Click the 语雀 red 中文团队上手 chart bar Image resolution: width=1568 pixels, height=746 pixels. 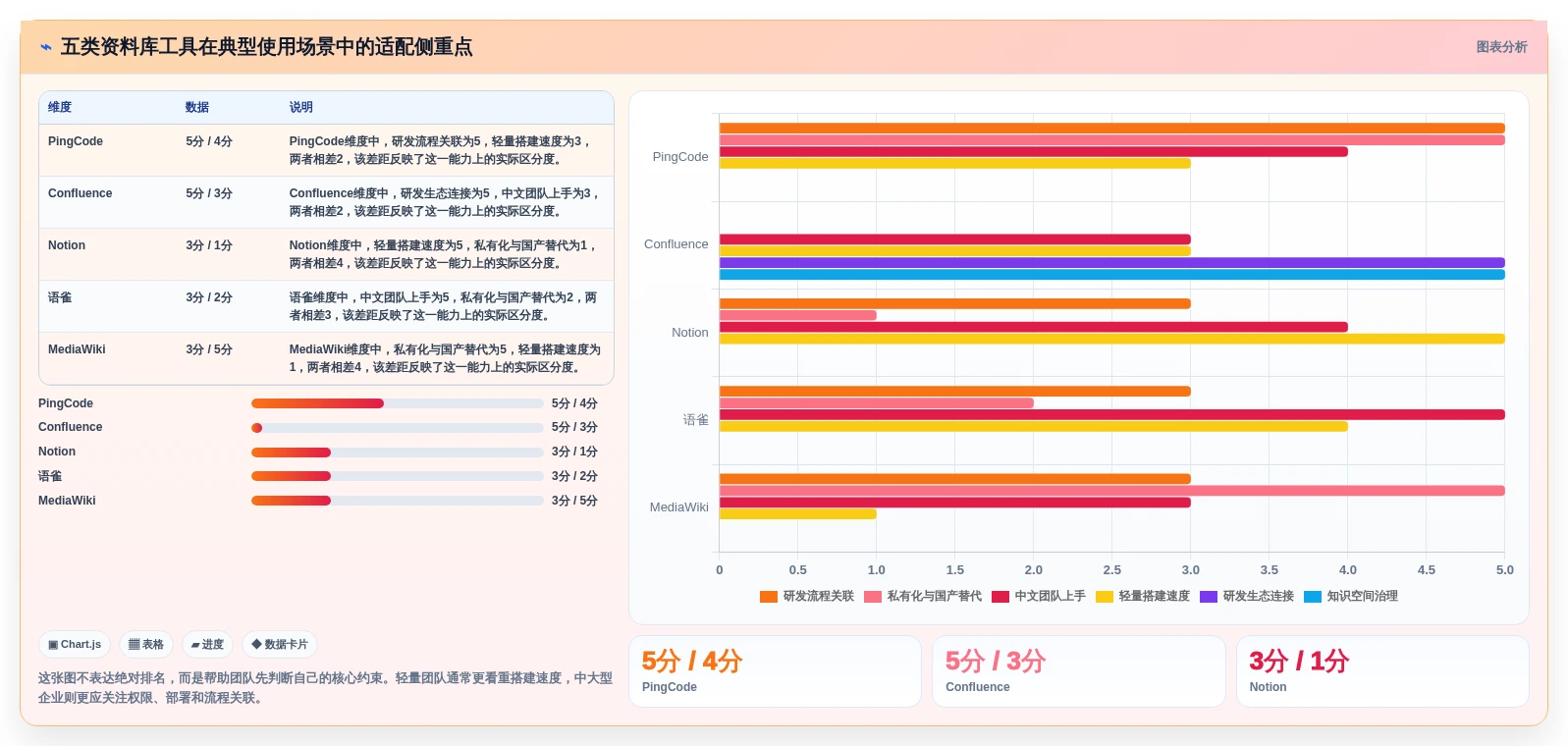(x=1111, y=414)
